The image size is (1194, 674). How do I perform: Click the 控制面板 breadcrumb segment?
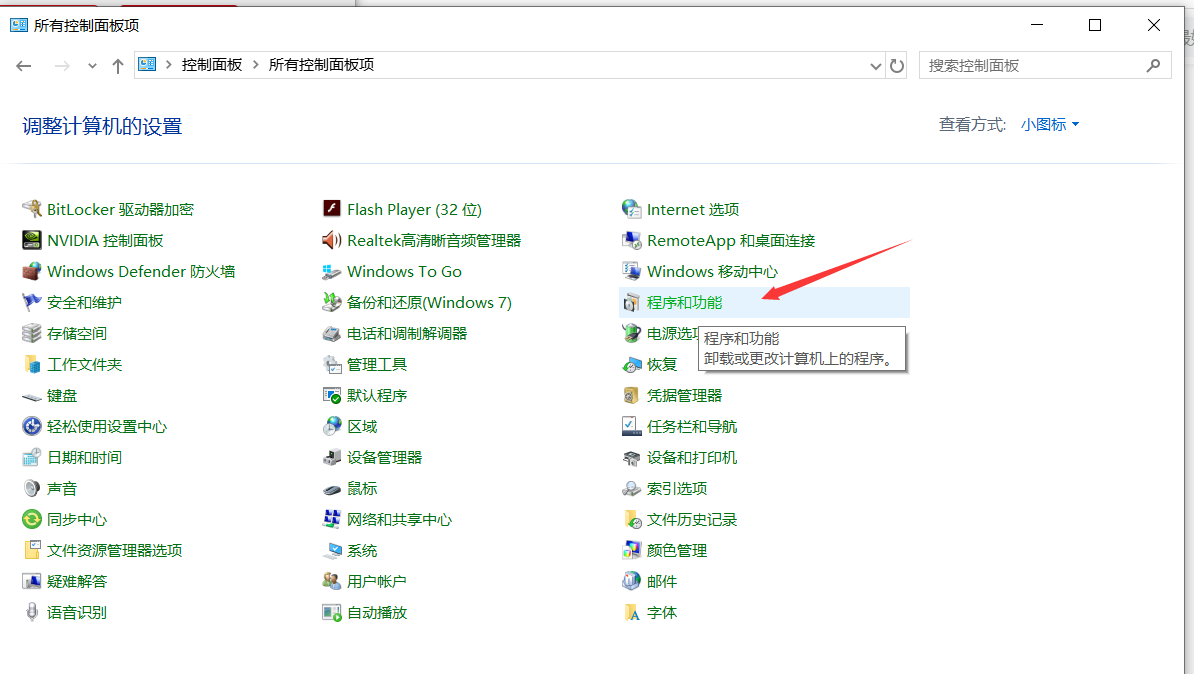point(212,65)
